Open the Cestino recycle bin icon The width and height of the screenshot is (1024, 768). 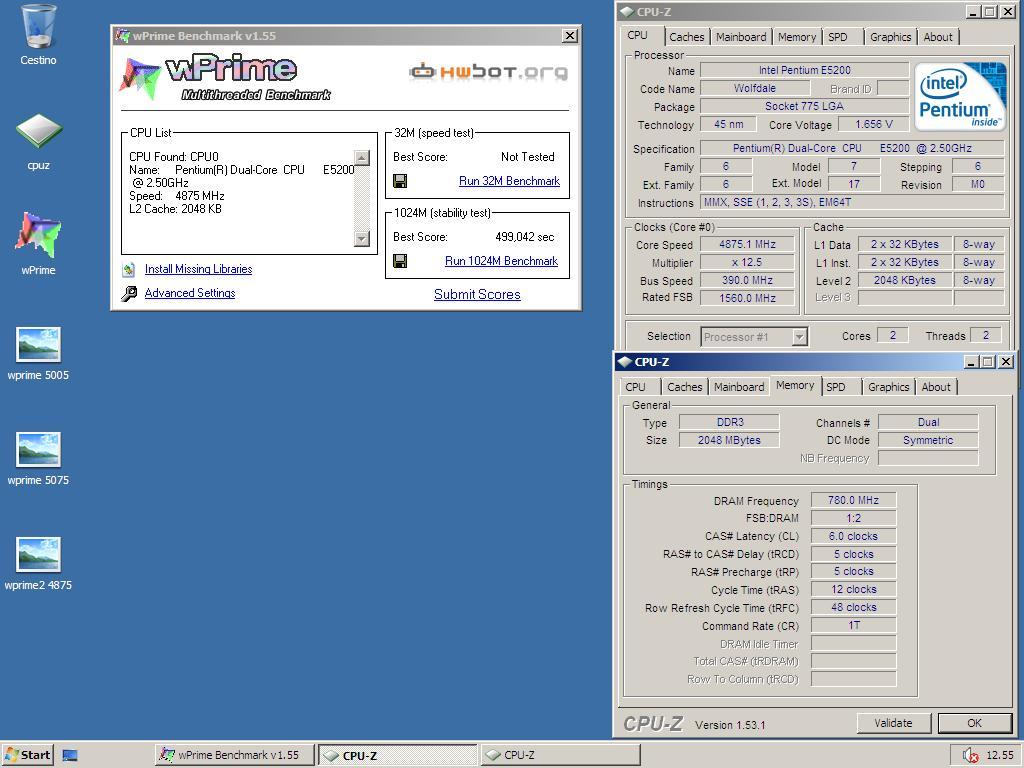[x=39, y=26]
